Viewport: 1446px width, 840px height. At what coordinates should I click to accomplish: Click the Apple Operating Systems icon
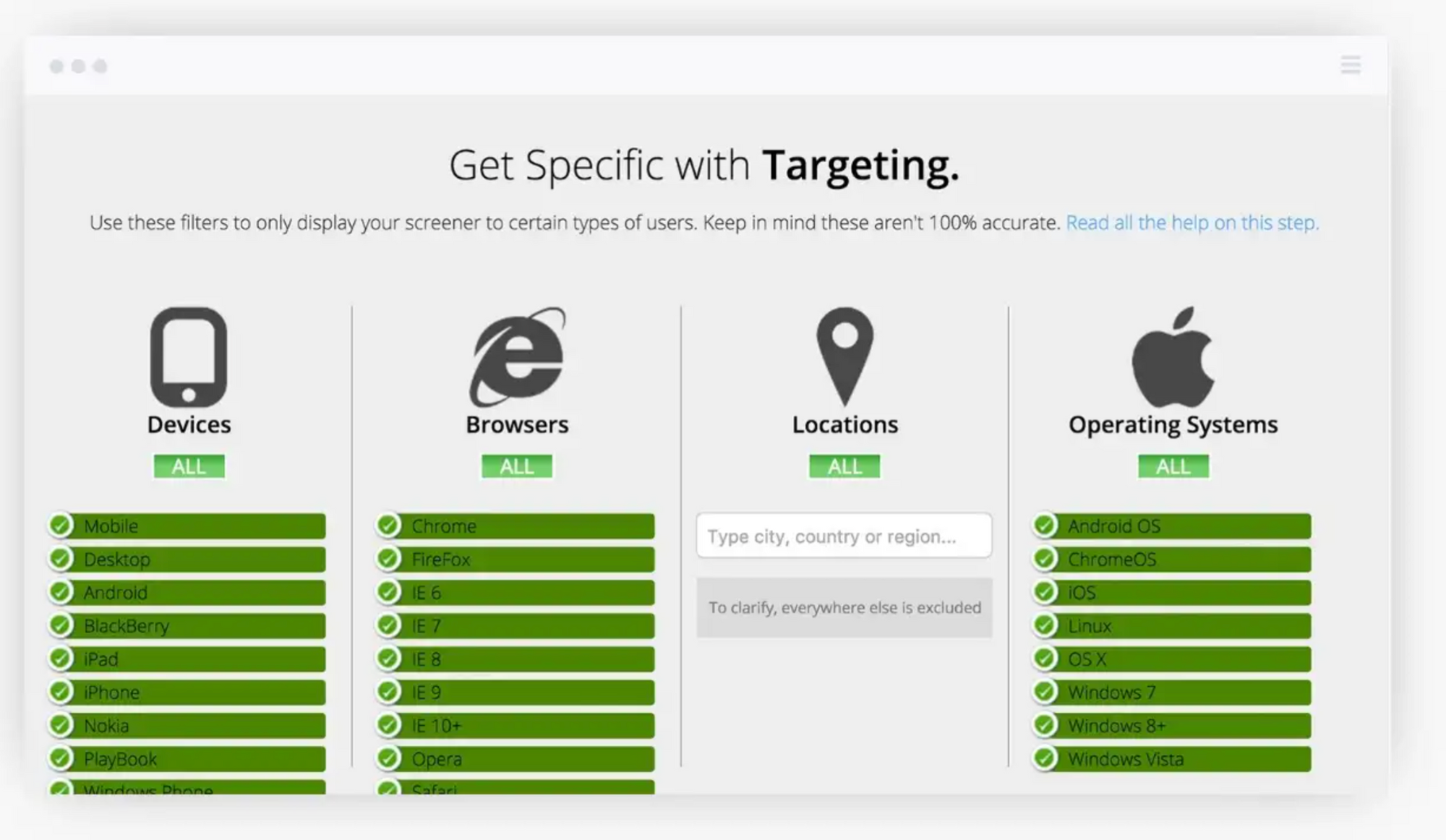pyautogui.click(x=1173, y=356)
